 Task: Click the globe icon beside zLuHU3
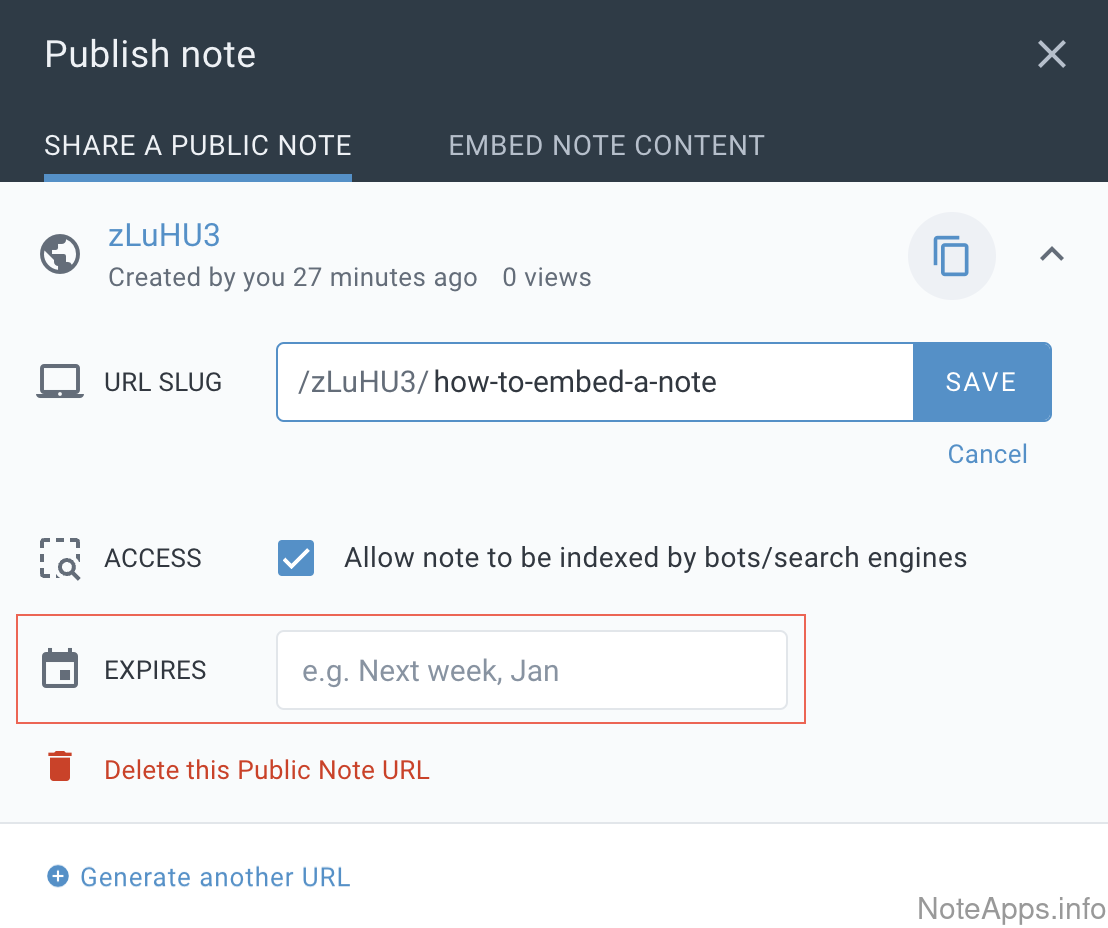60,254
